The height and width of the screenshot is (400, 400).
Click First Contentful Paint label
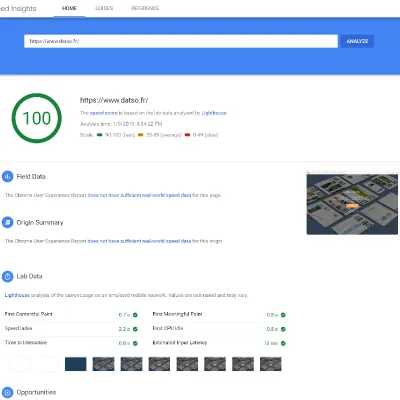pyautogui.click(x=29, y=314)
